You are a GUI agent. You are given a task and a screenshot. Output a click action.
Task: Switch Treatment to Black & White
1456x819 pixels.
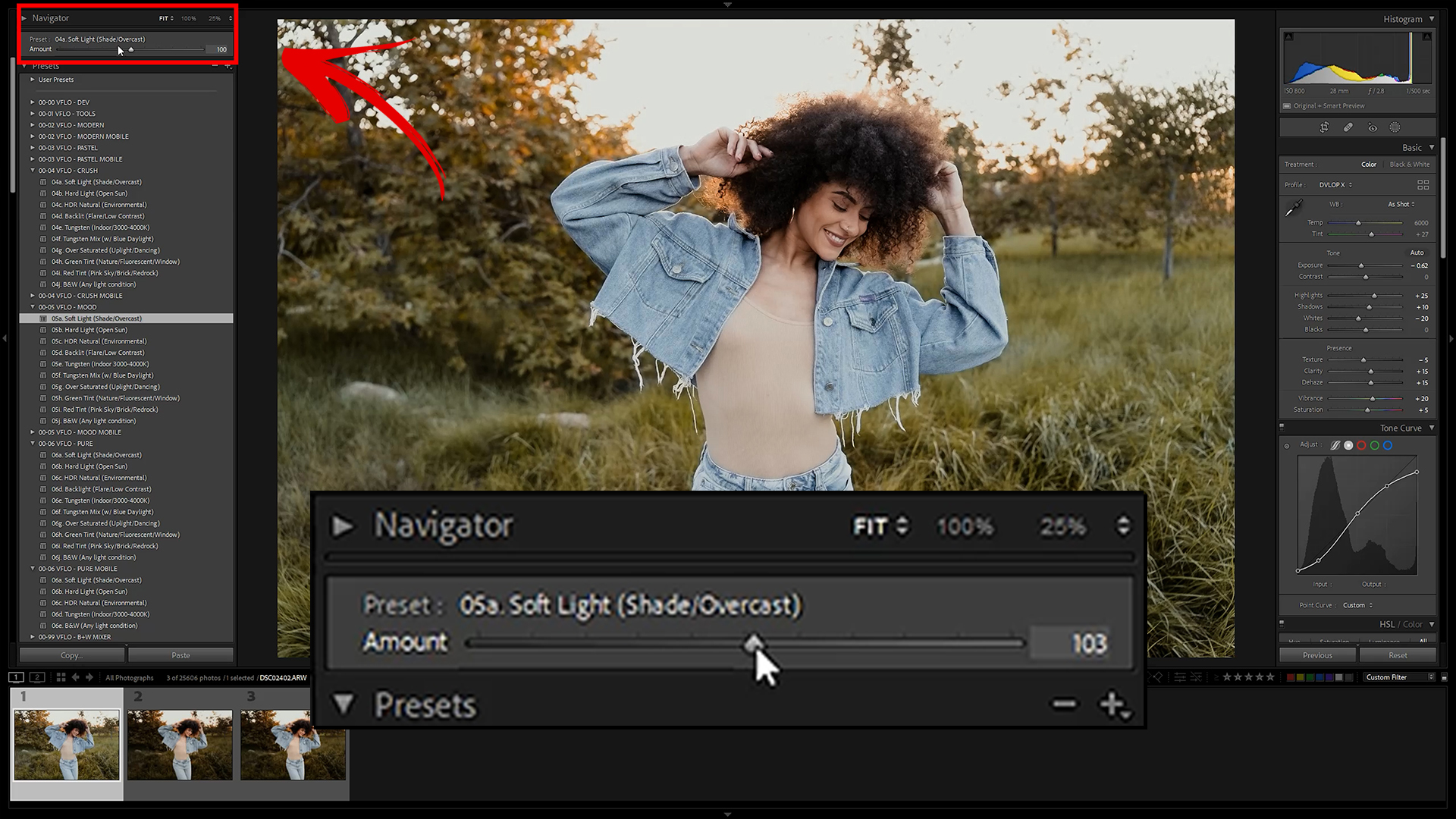pos(1410,164)
